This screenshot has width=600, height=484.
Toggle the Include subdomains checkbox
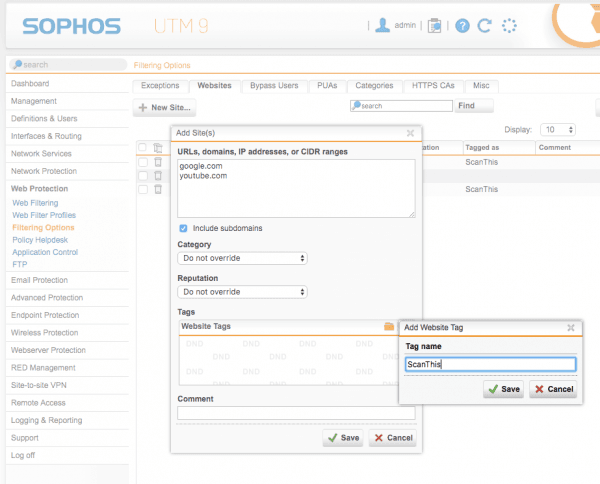(183, 228)
